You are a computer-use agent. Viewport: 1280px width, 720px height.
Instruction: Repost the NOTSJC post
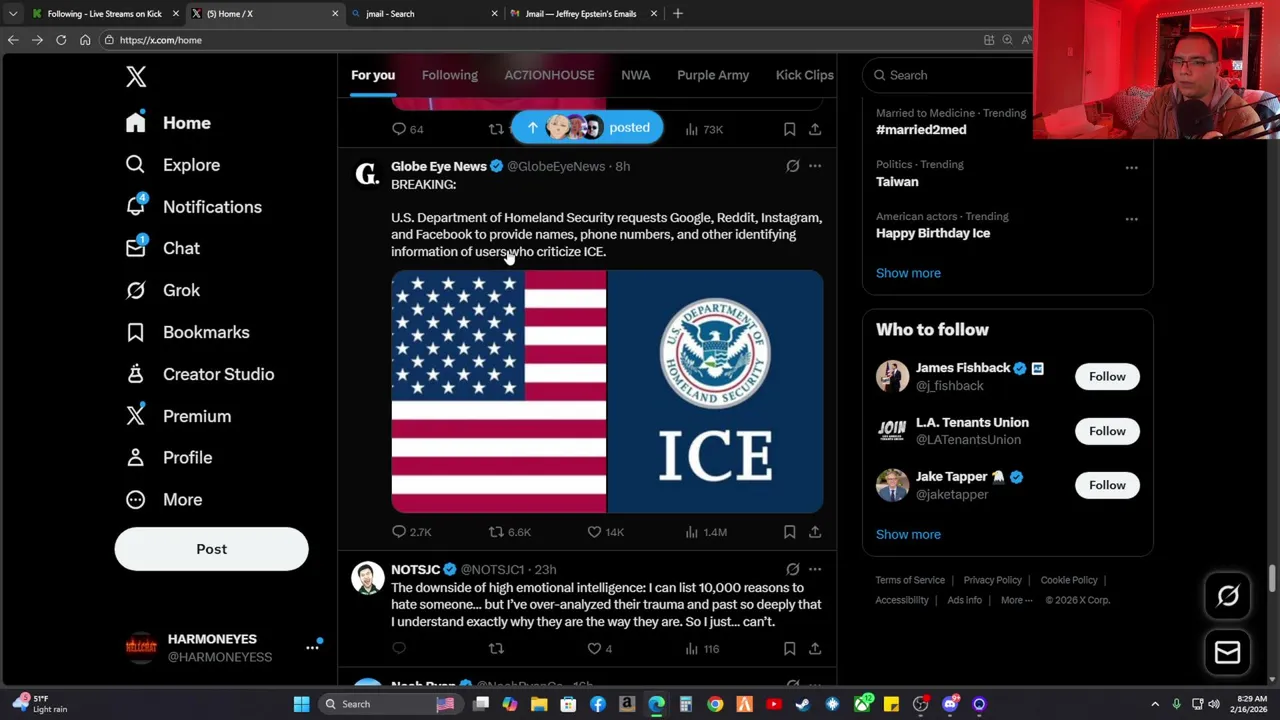click(496, 649)
